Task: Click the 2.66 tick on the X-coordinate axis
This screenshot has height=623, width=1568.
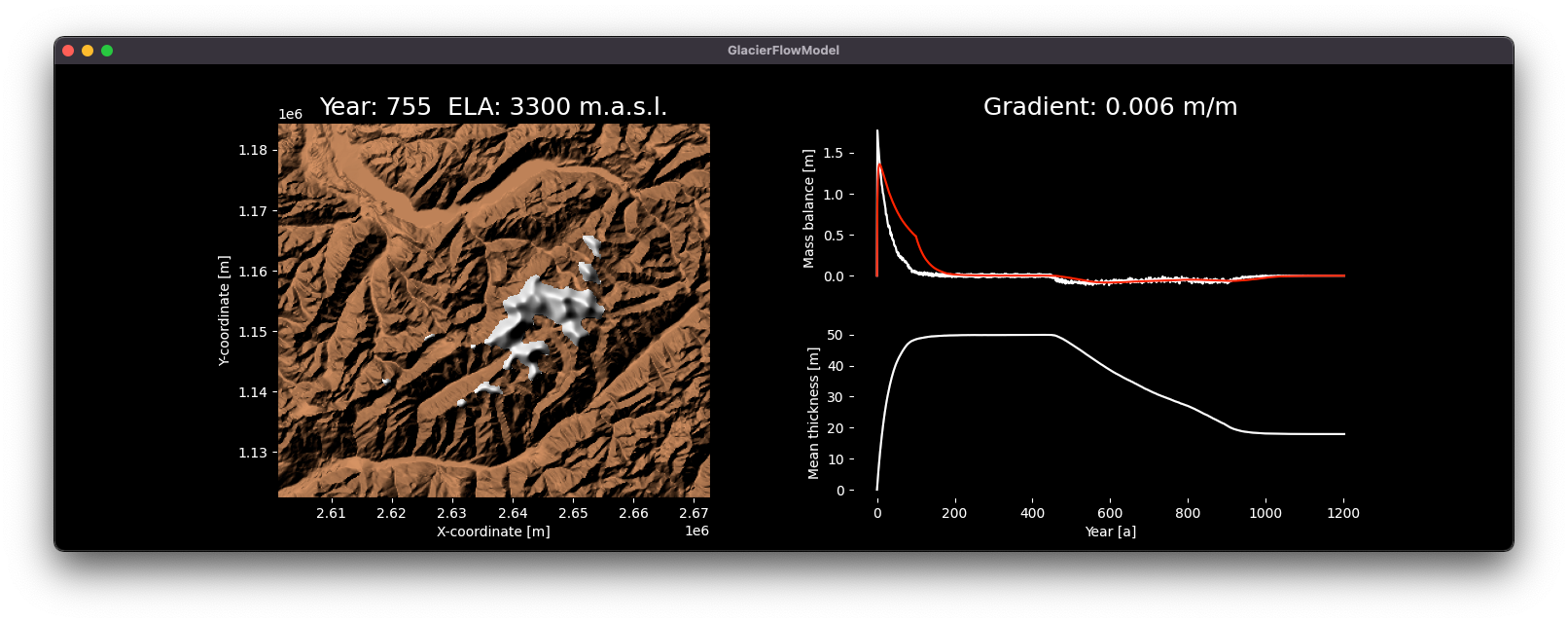Action: click(x=633, y=513)
